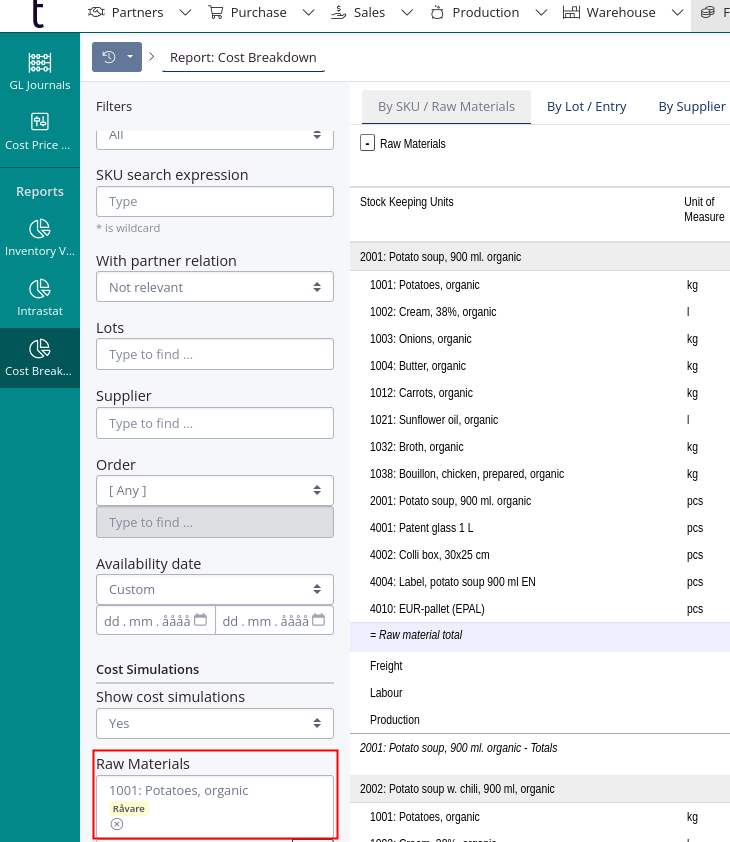Image resolution: width=730 pixels, height=842 pixels.
Task: Remove Potatoes organic raw material tag
Action: [117, 824]
